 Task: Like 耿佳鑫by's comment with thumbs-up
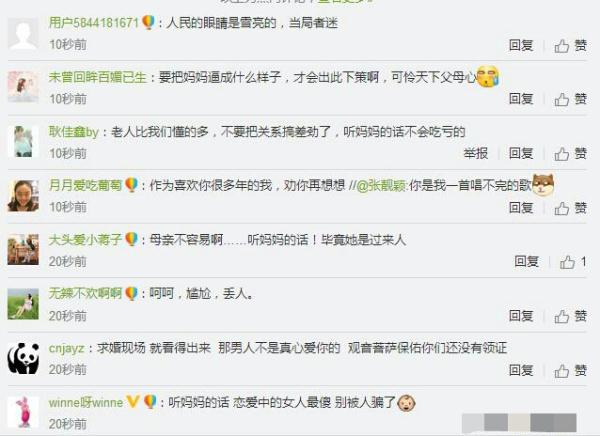click(571, 154)
